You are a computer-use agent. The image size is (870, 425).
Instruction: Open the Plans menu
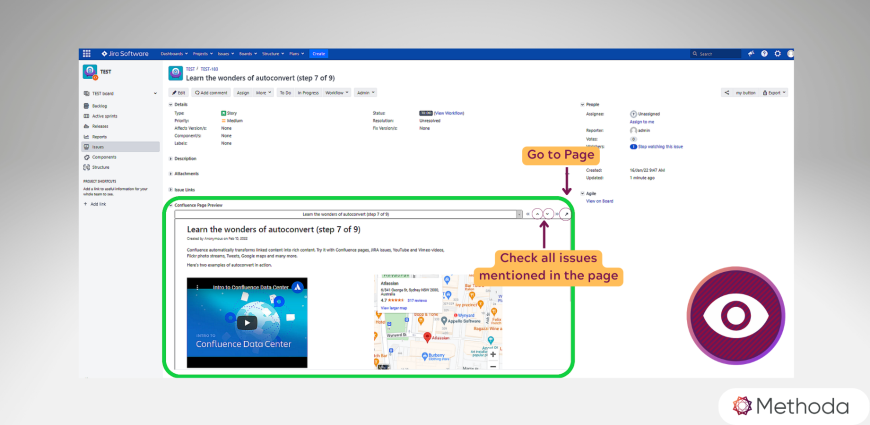click(296, 54)
